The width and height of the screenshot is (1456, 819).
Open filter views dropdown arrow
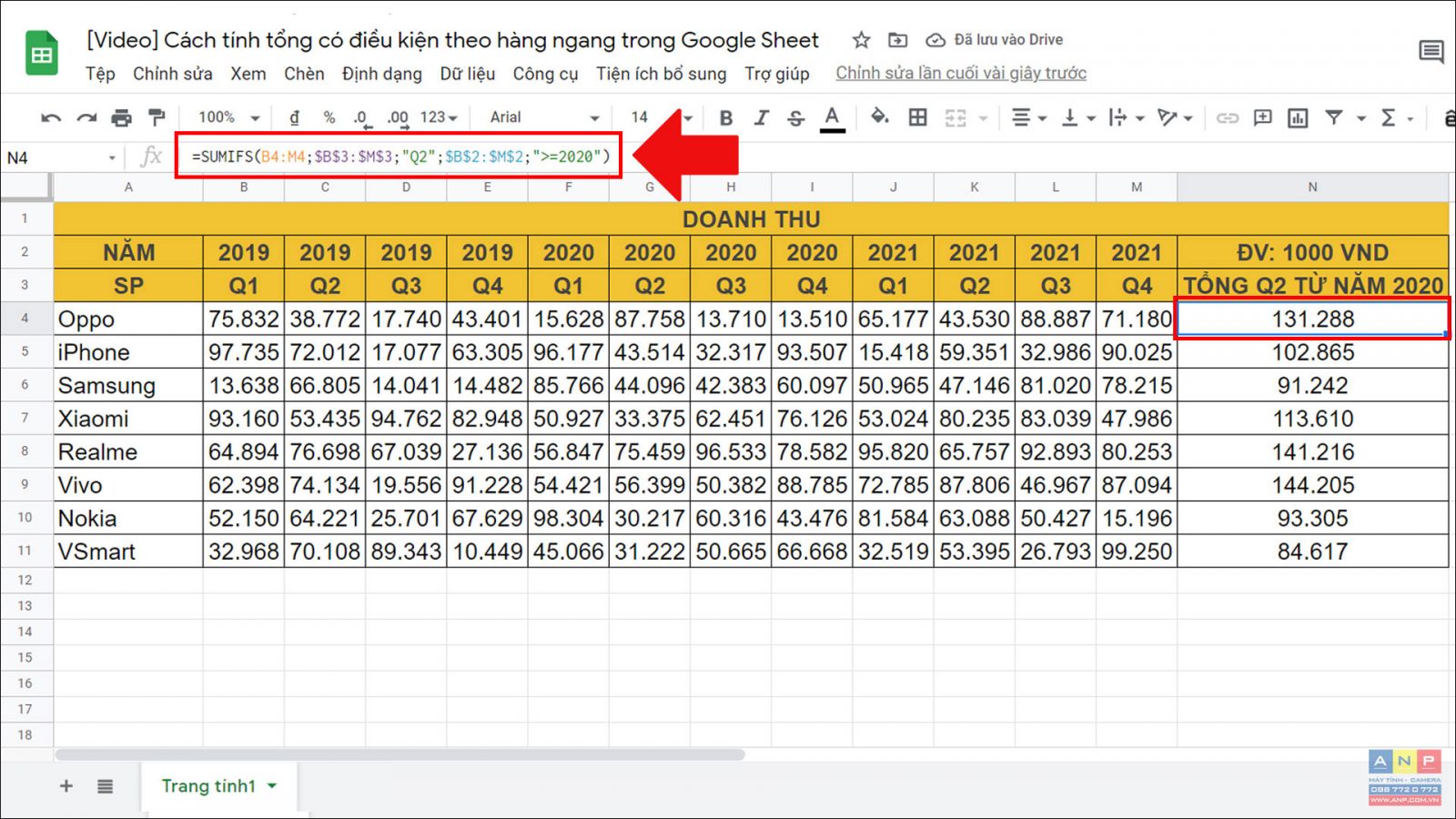(x=1361, y=118)
